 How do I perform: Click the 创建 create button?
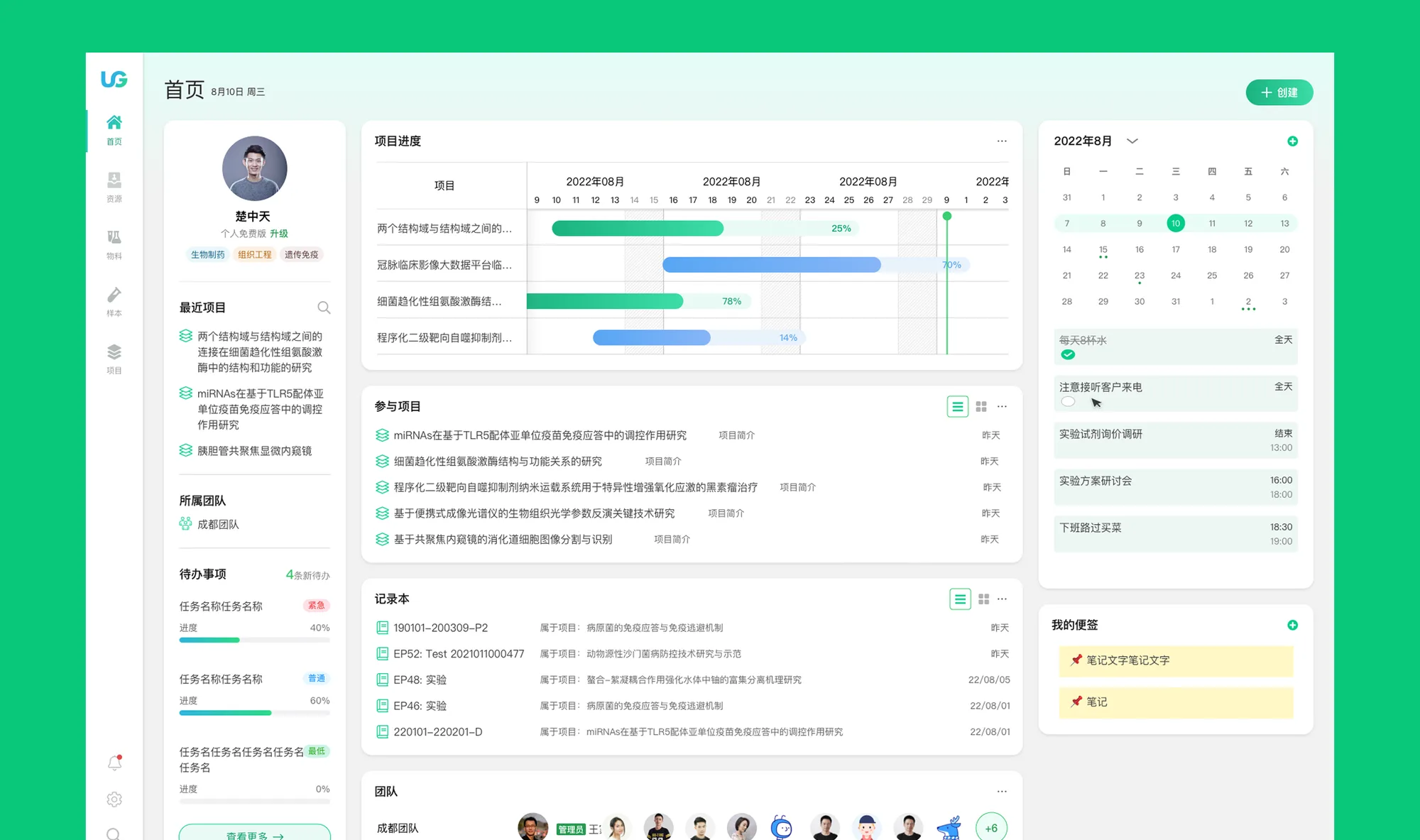tap(1279, 92)
